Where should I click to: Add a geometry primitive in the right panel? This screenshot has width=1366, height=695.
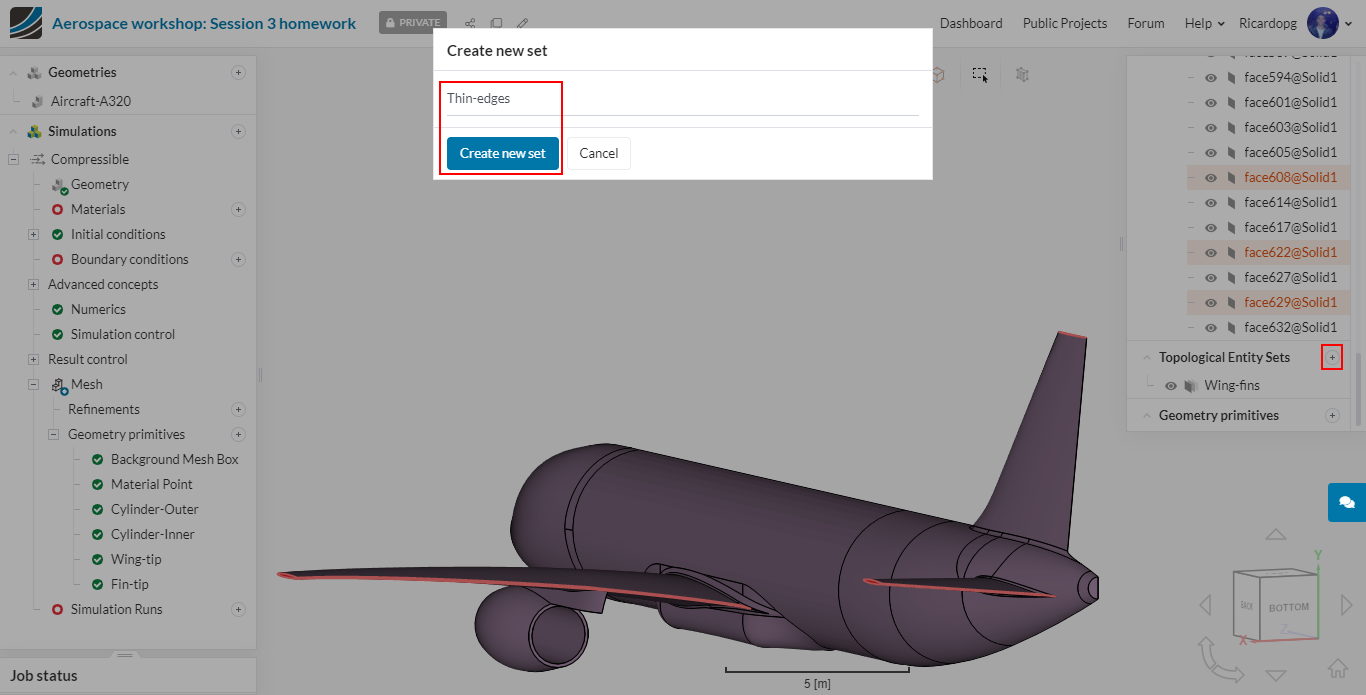(1332, 415)
